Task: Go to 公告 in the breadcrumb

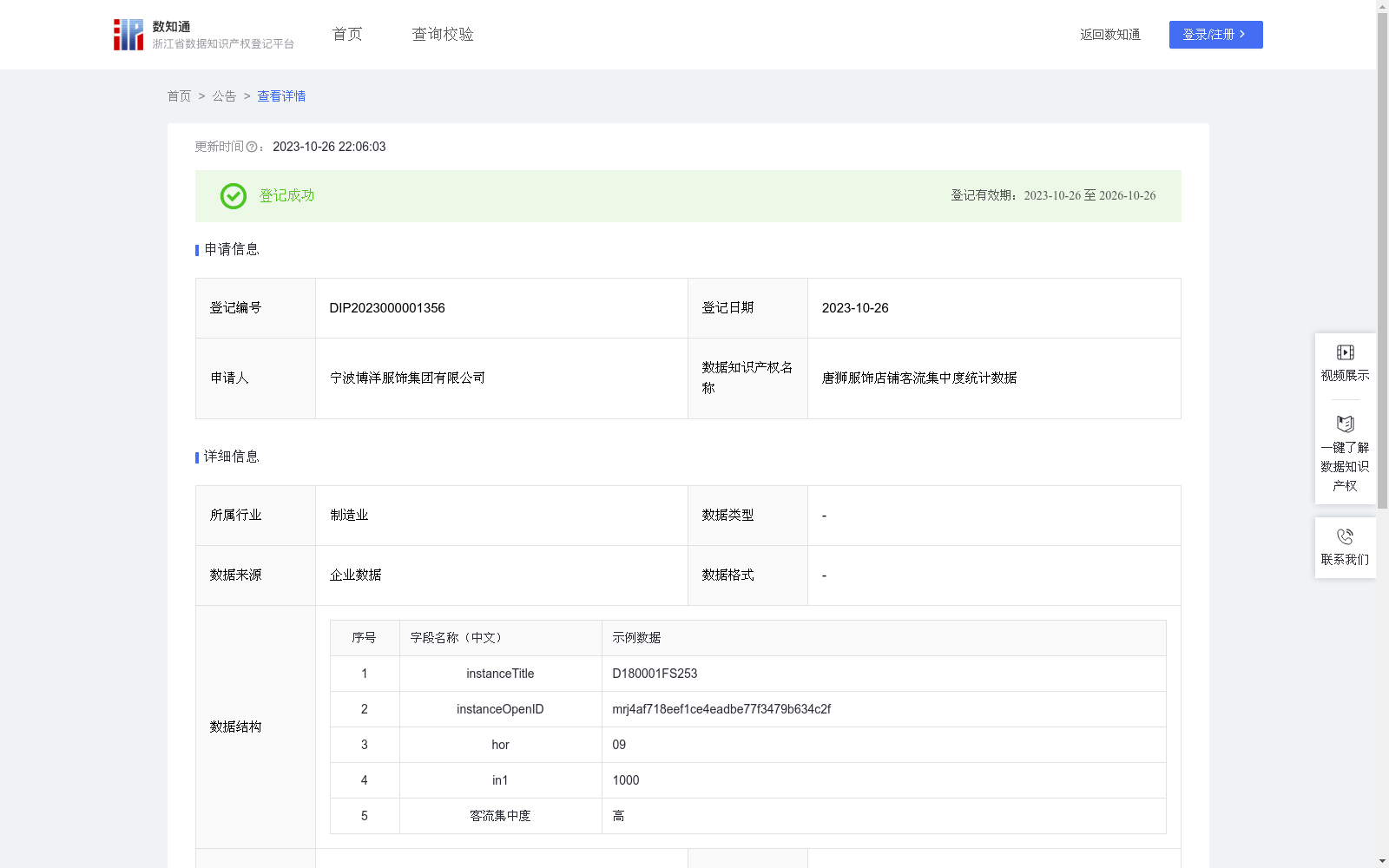Action: [x=224, y=96]
